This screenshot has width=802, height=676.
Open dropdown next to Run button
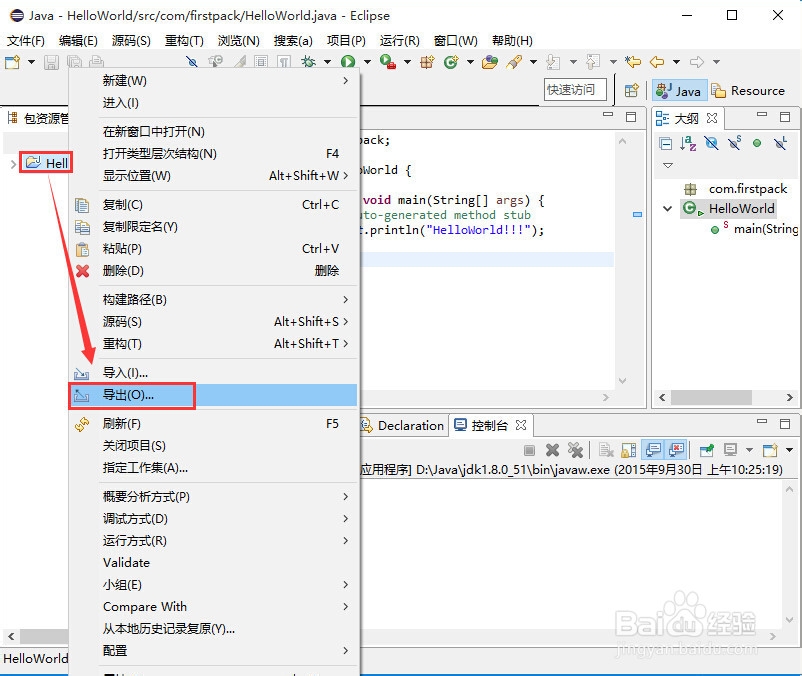pos(367,62)
